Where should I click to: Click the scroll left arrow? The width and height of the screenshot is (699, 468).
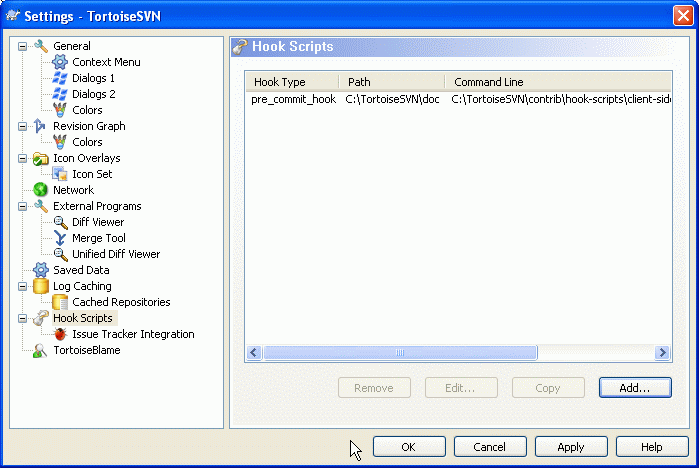coord(254,353)
